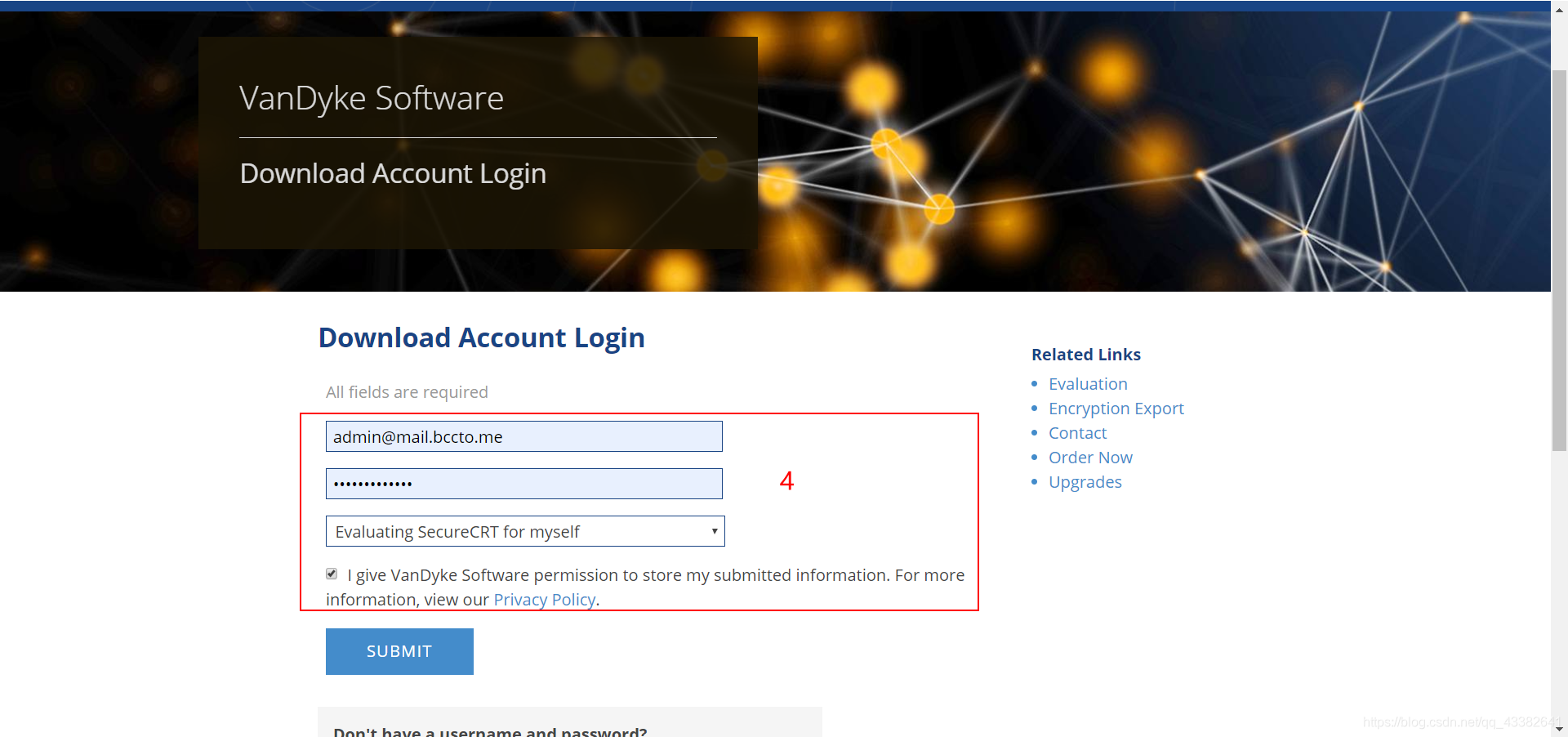Click the 'Related Links' heading
Viewport: 1568px width, 737px height.
click(x=1085, y=355)
